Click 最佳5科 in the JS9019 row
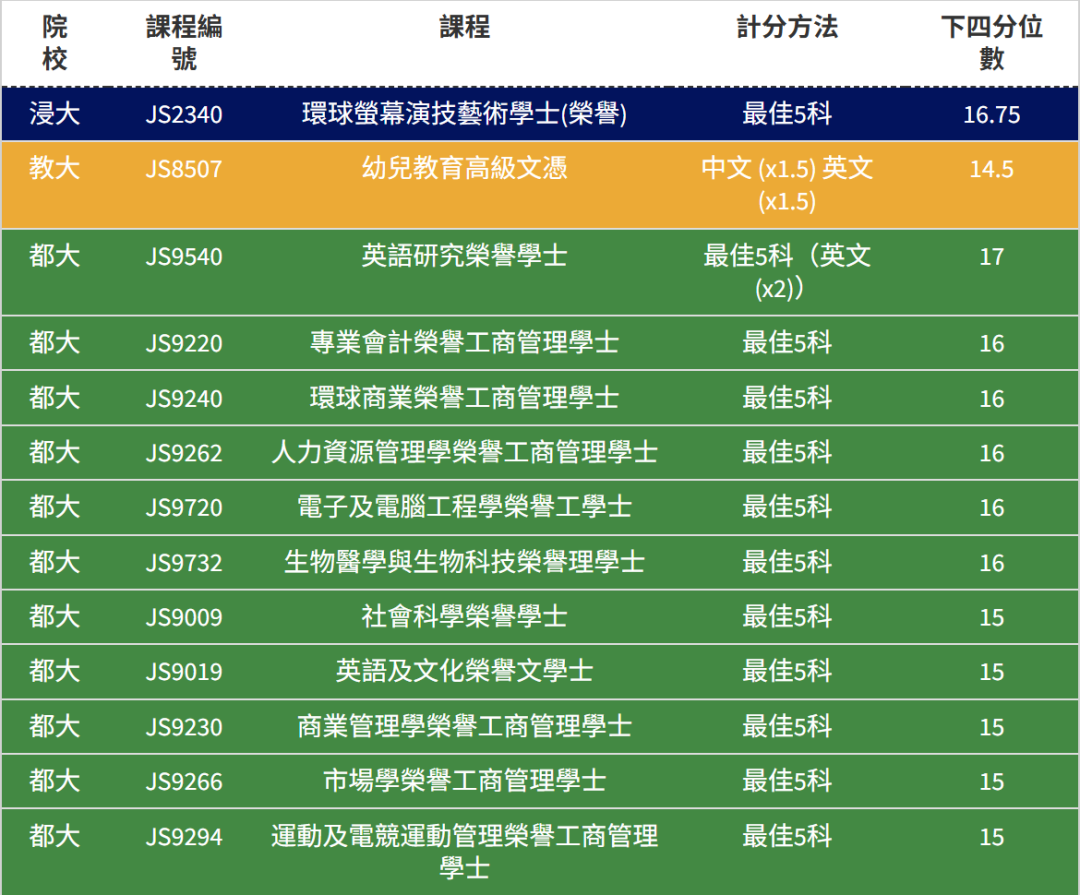The image size is (1080, 895). point(787,671)
